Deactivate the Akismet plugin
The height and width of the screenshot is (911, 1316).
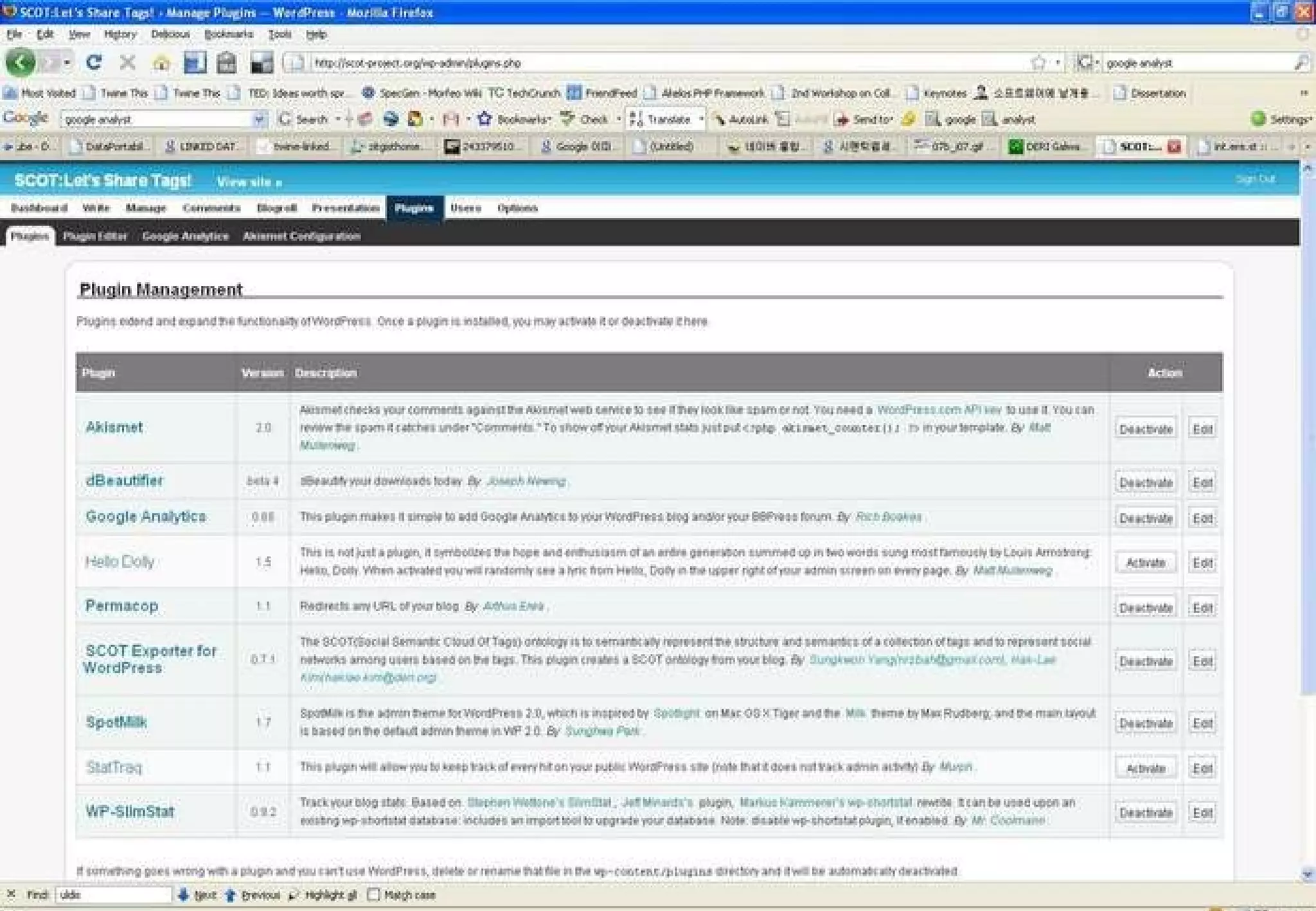(x=1146, y=429)
